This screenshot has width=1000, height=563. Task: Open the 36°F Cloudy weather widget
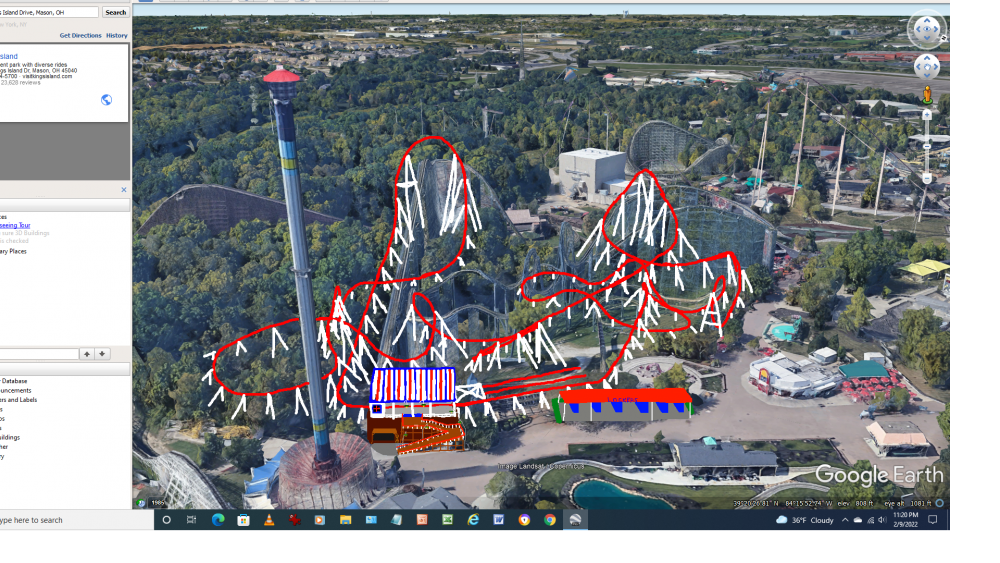(x=805, y=520)
